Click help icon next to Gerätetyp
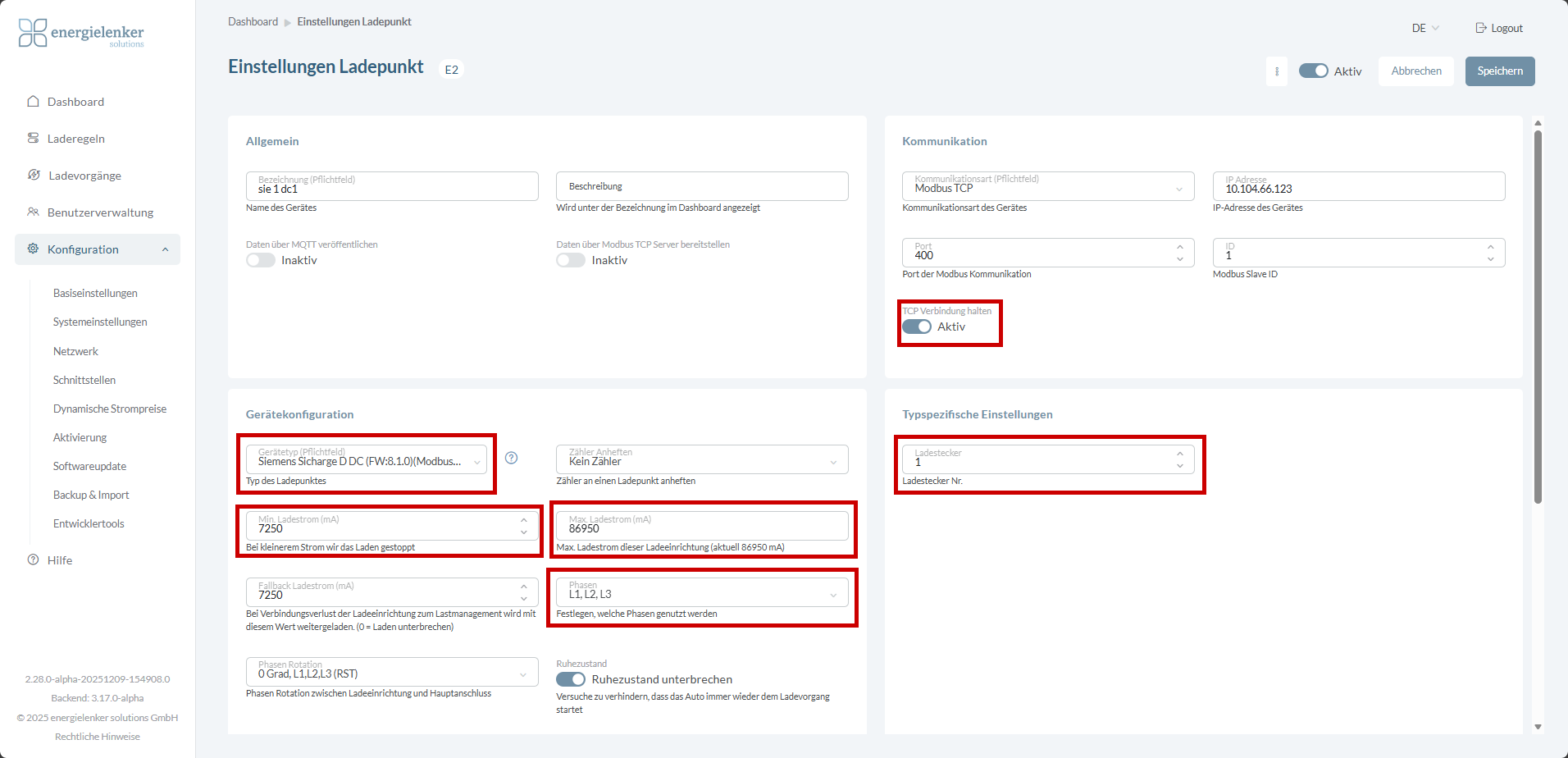Image resolution: width=1568 pixels, height=758 pixels. point(511,458)
